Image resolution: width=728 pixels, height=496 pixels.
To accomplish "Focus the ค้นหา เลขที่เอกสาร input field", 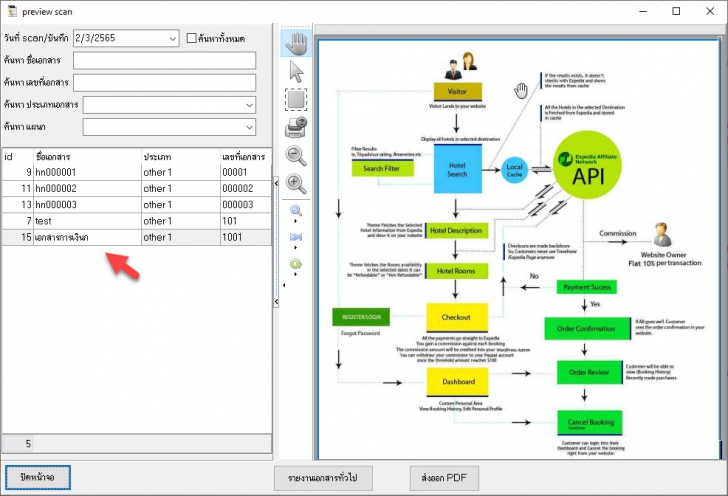I will click(x=164, y=83).
